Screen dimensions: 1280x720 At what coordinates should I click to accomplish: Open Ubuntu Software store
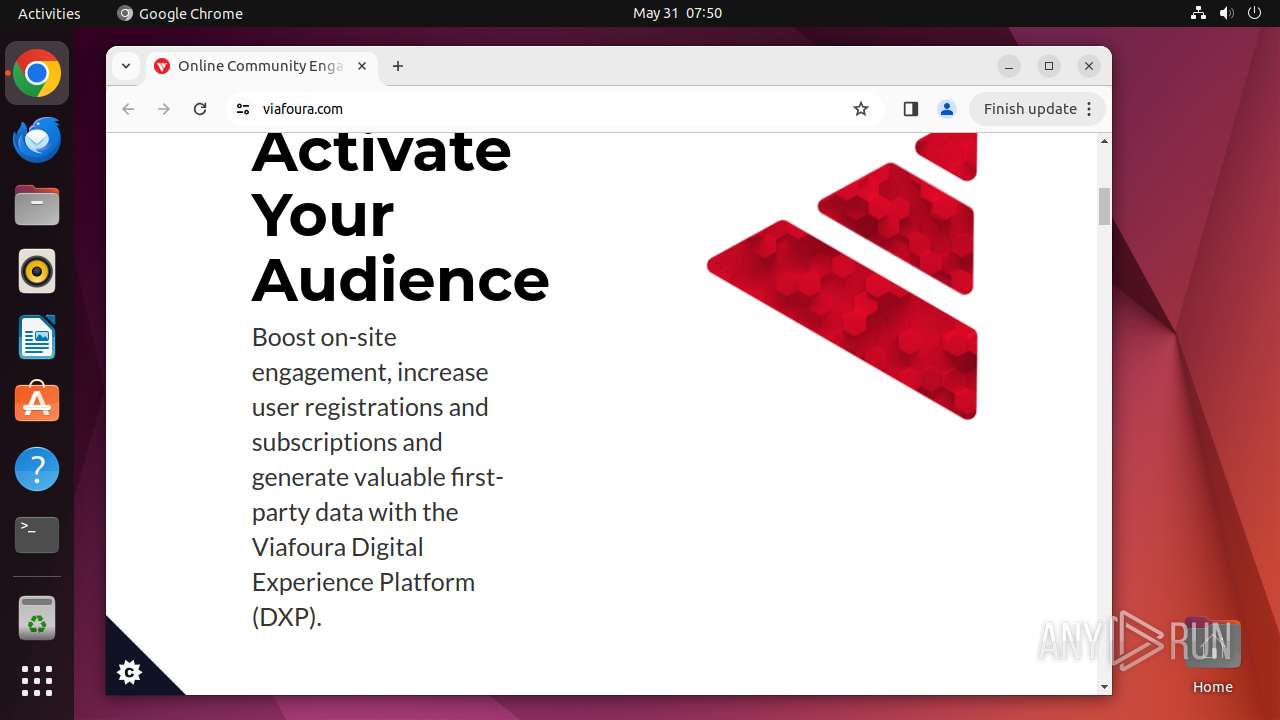coord(37,403)
